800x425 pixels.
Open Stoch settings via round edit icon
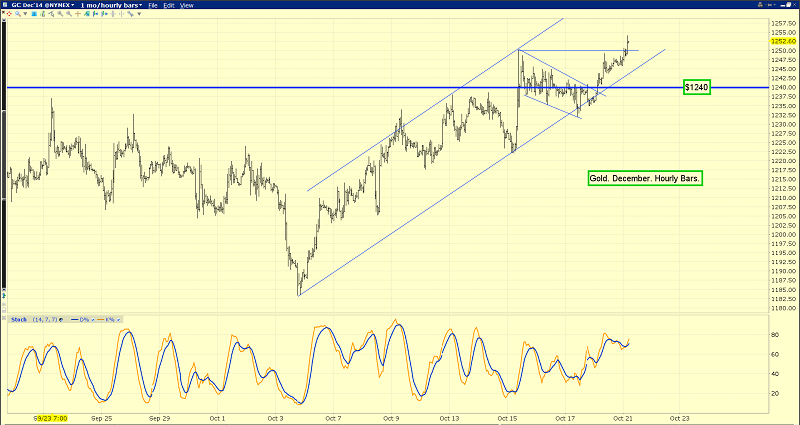61,320
